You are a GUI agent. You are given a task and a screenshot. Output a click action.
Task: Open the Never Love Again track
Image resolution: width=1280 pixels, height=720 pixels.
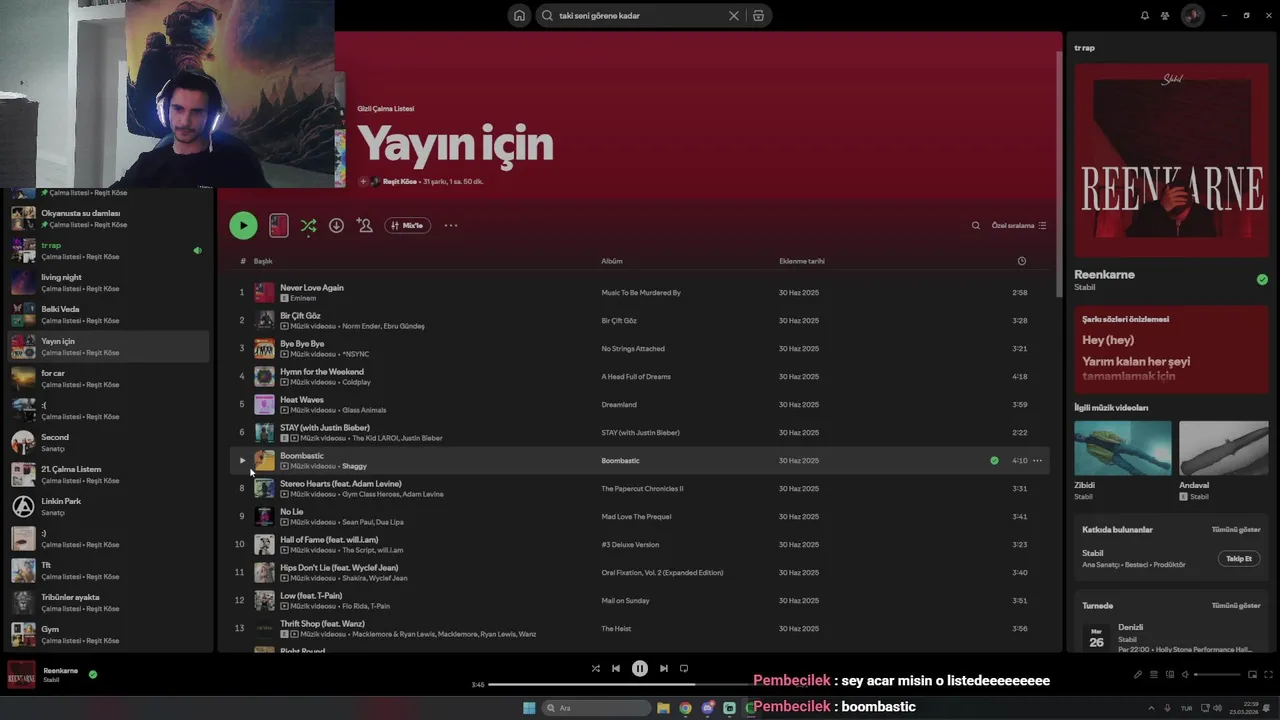coord(312,288)
